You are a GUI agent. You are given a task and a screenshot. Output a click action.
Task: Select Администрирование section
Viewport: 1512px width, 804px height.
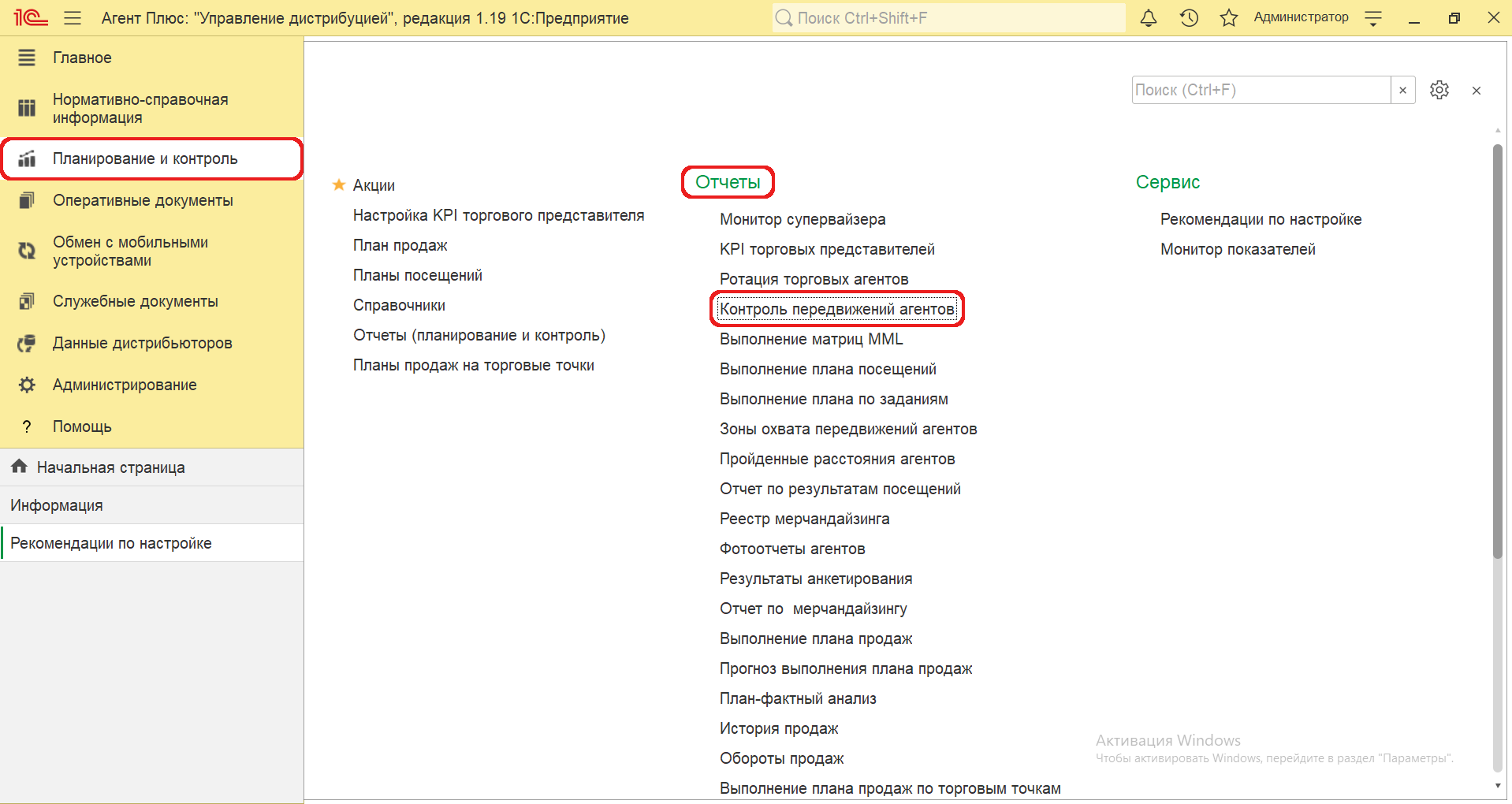(152, 385)
